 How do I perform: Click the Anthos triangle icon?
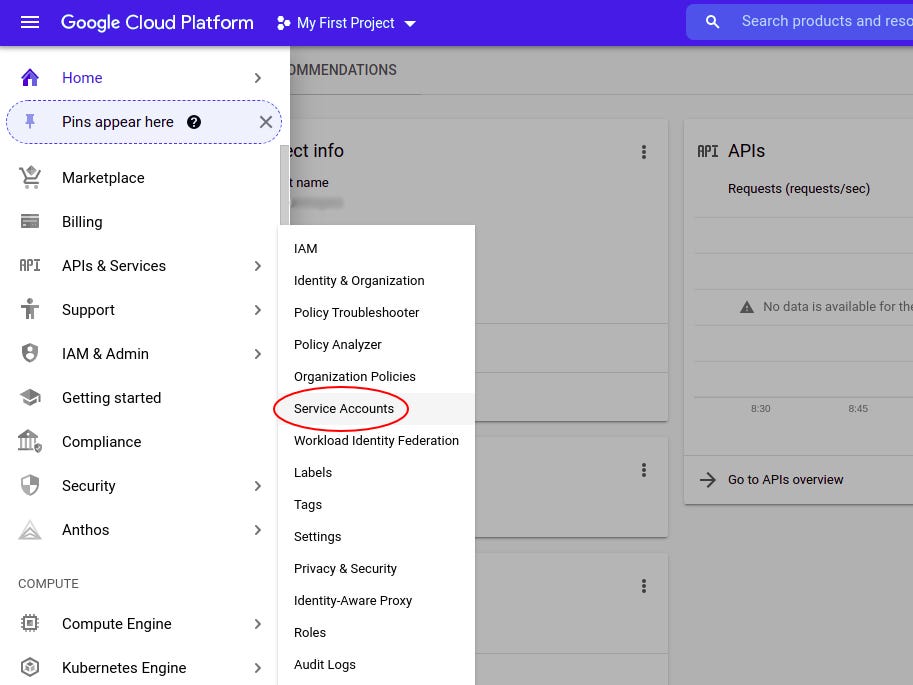[30, 529]
